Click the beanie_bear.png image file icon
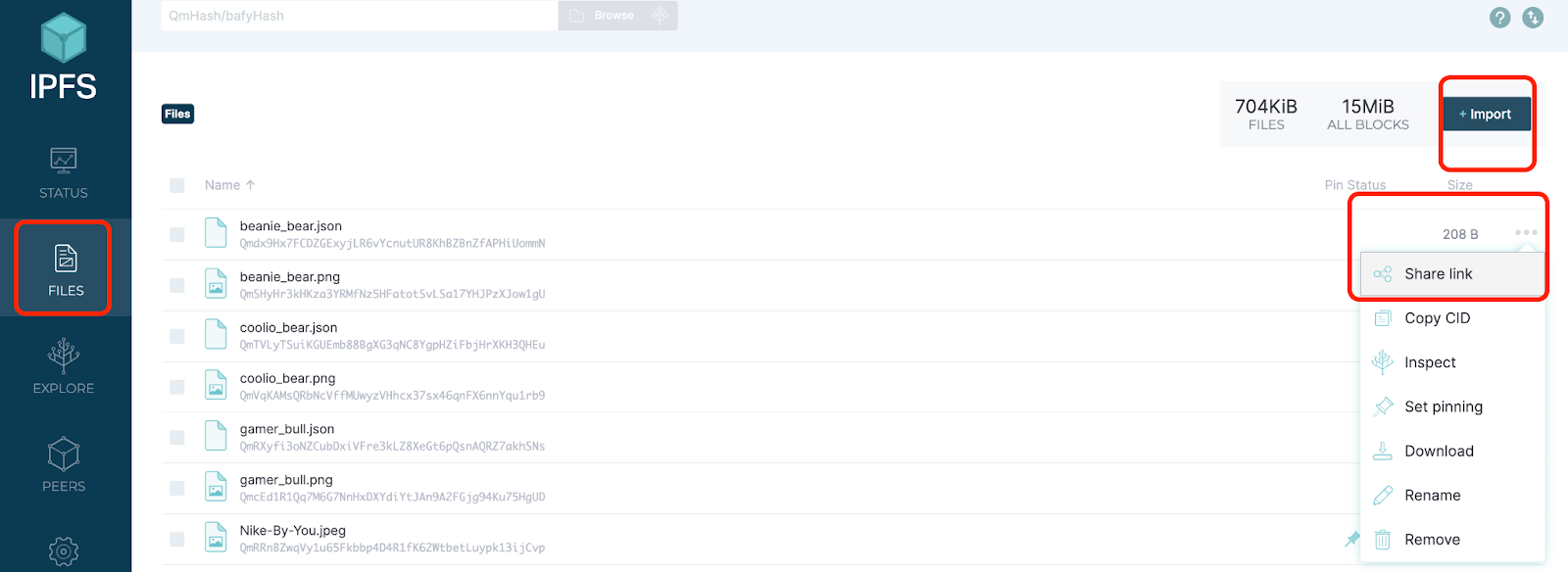 pos(216,284)
